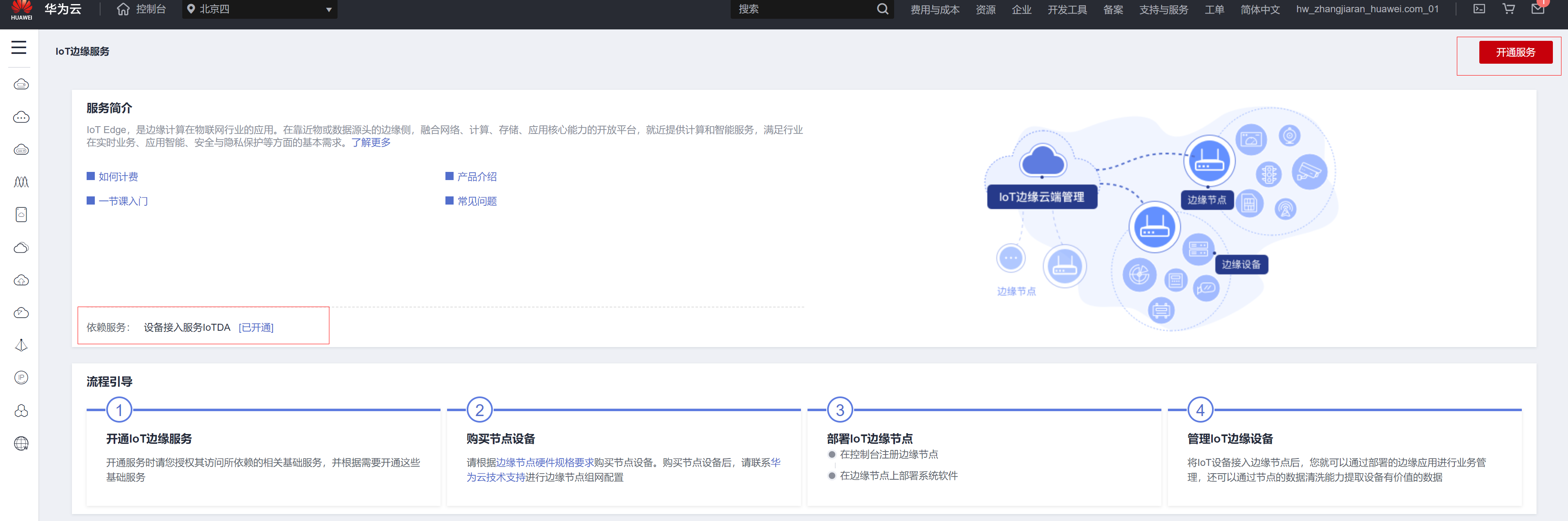The image size is (1568, 521).
Task: Click step 1 circle in 流程引导
Action: tap(119, 410)
